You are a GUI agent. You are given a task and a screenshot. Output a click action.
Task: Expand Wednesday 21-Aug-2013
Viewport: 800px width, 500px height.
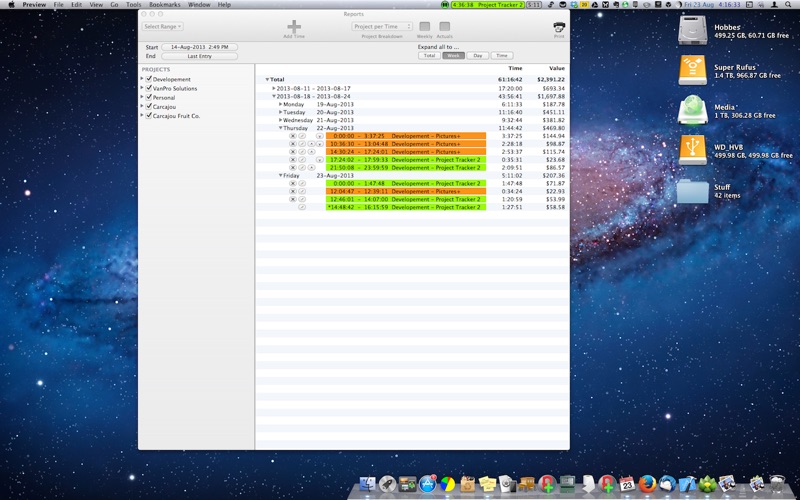(280, 120)
